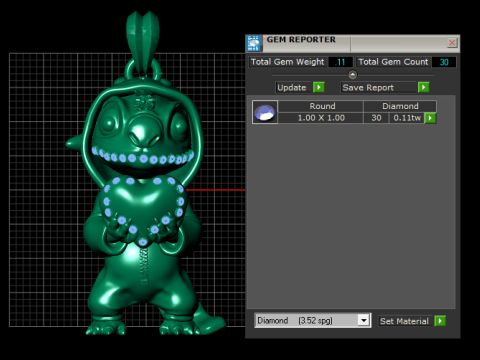Image resolution: width=480 pixels, height=360 pixels.
Task: Open the Diamond (3.52 spg) material dropdown
Action: coord(313,321)
